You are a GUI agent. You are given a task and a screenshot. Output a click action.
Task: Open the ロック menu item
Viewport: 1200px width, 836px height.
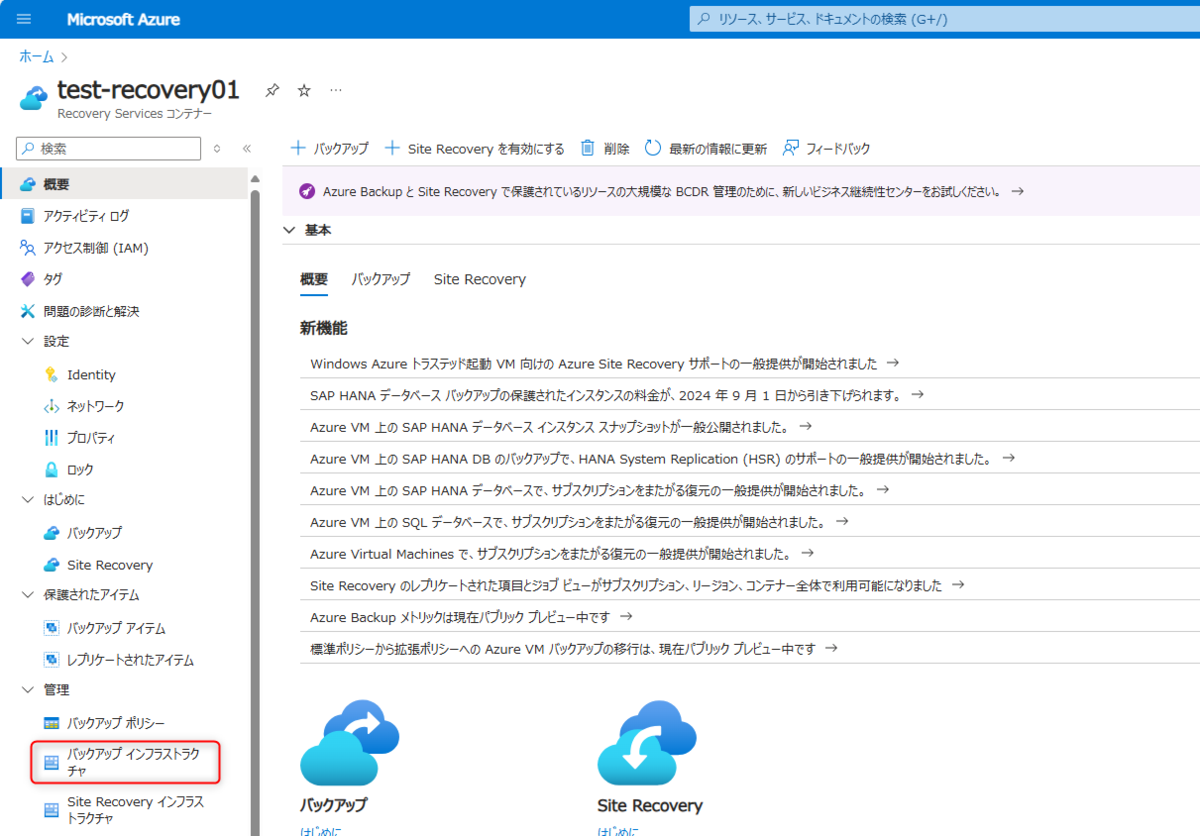point(80,470)
